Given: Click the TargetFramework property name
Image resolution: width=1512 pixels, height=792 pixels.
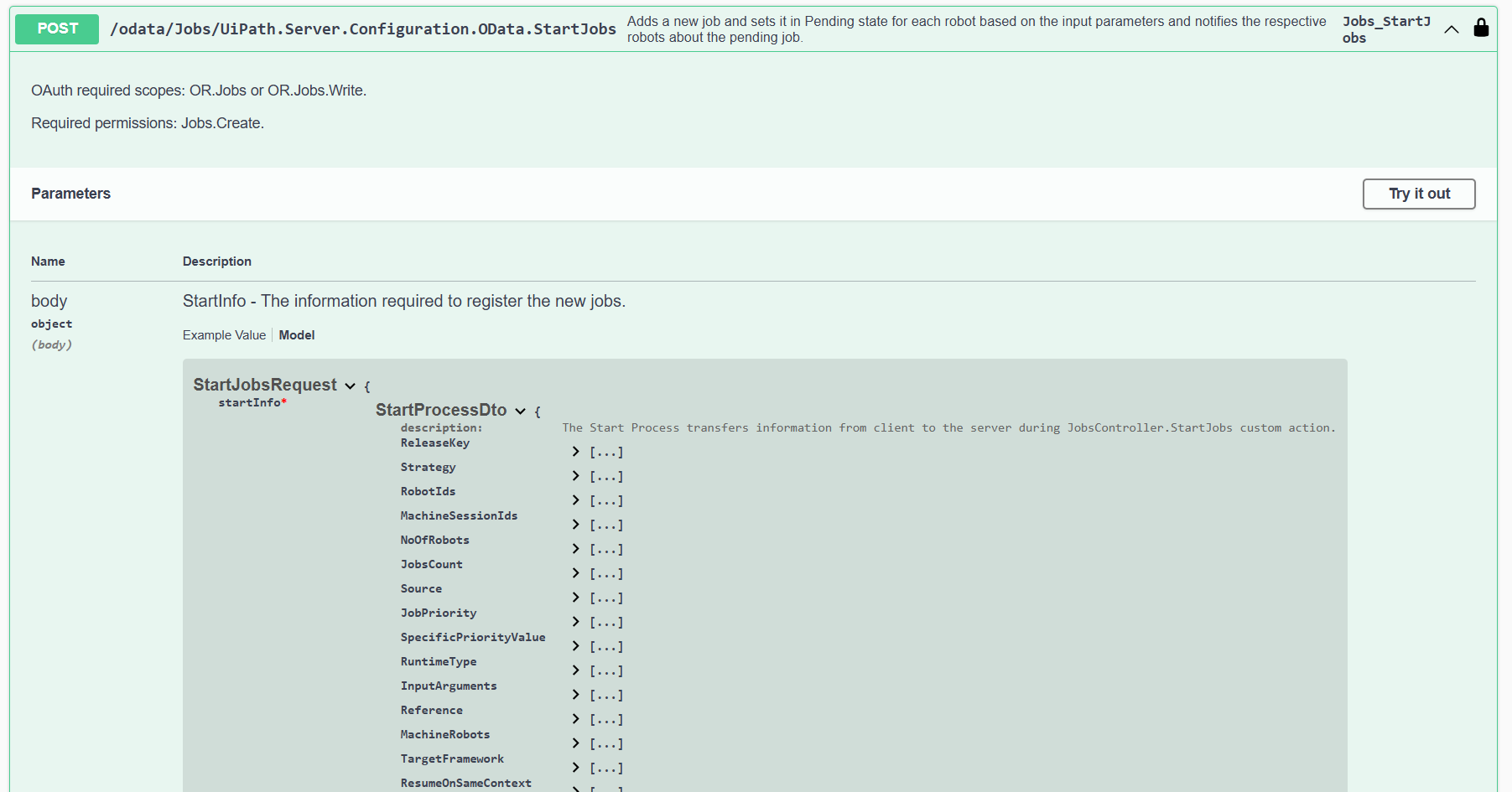Looking at the screenshot, I should coord(452,759).
